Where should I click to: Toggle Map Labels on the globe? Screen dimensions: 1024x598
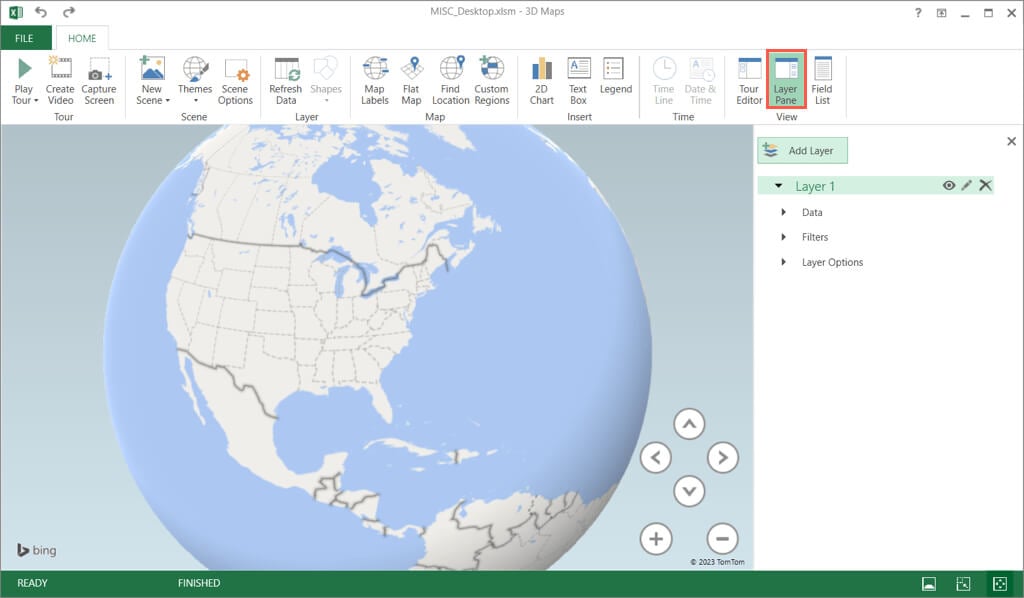click(x=375, y=80)
